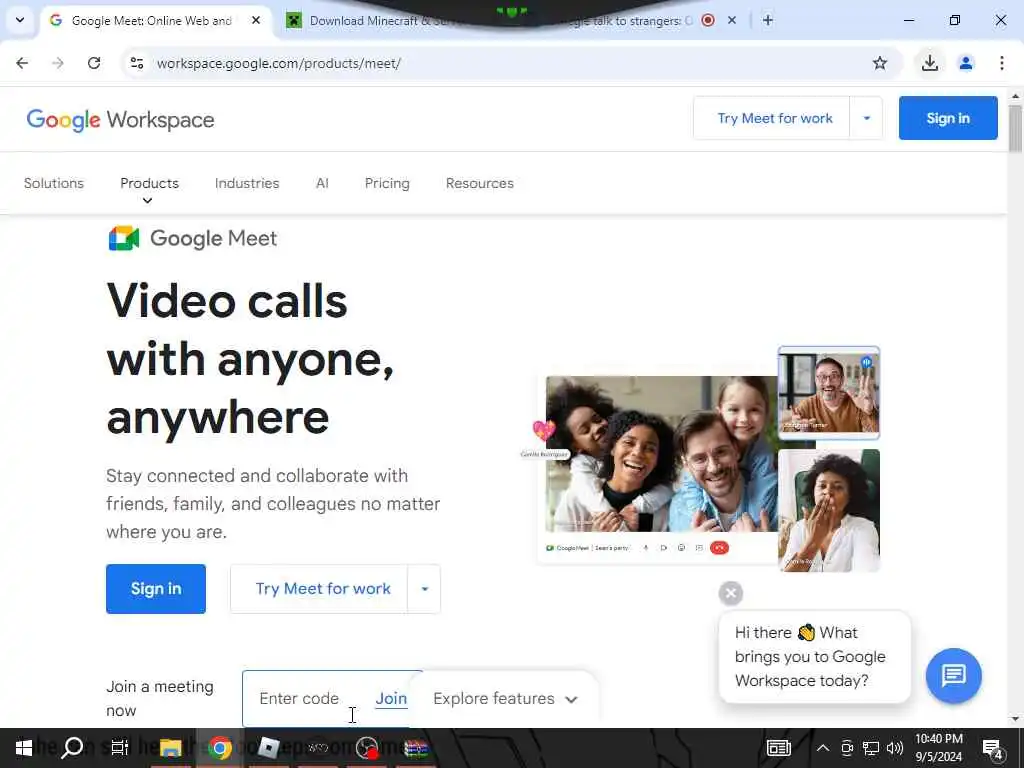Screen dimensions: 1024x768
Task: Open the blue chat bubble button
Action: coord(953,675)
